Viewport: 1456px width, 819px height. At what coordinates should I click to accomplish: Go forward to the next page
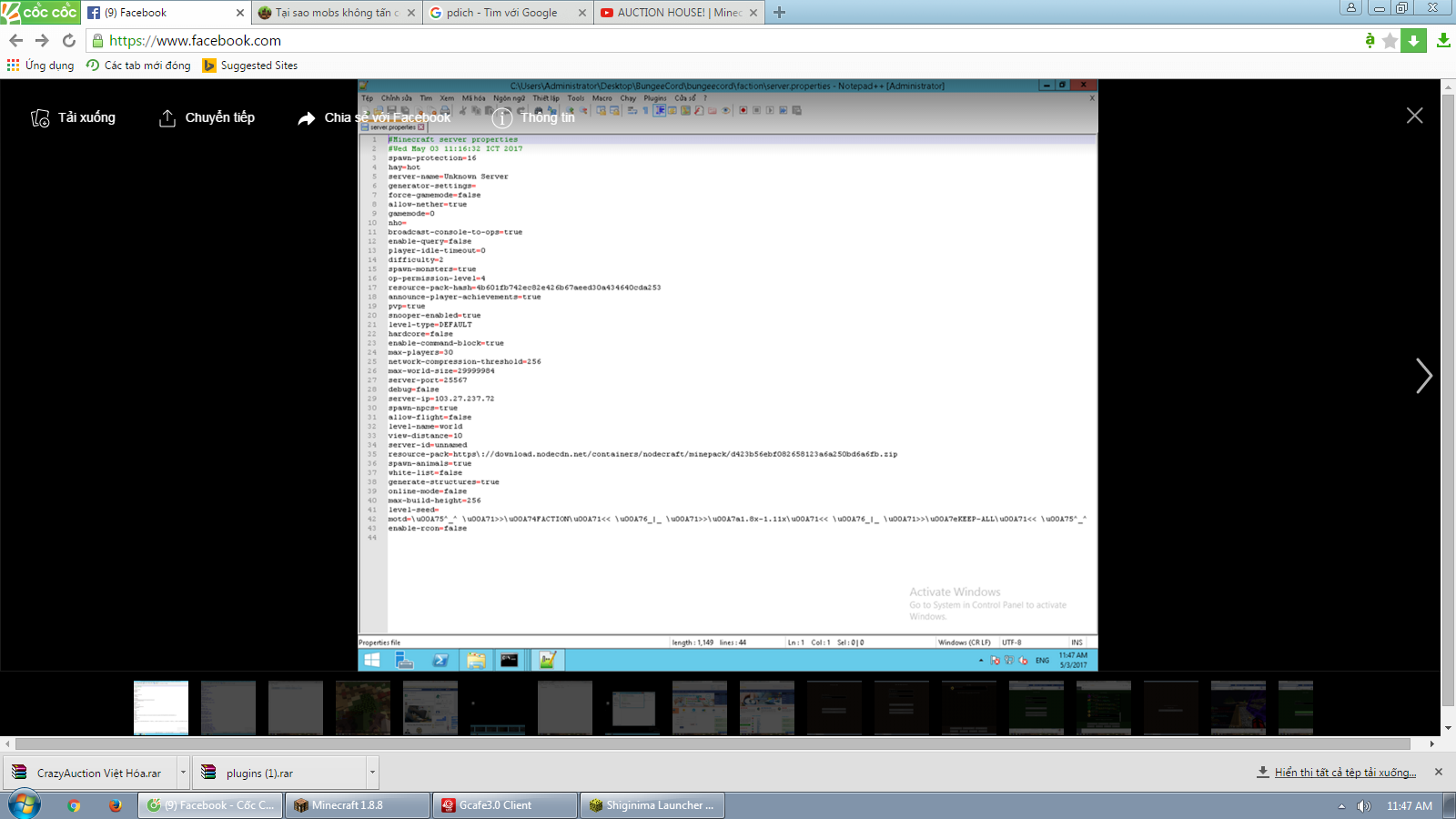click(42, 41)
